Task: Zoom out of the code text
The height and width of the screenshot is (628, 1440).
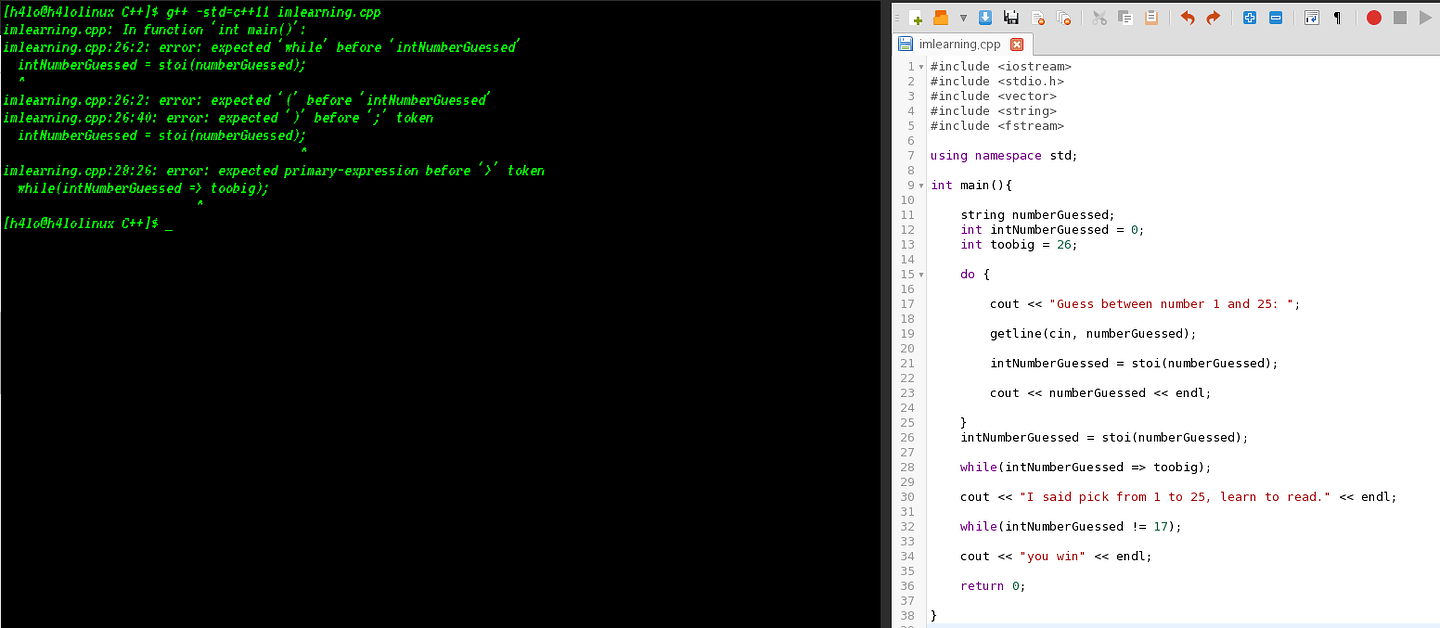Action: click(1276, 17)
